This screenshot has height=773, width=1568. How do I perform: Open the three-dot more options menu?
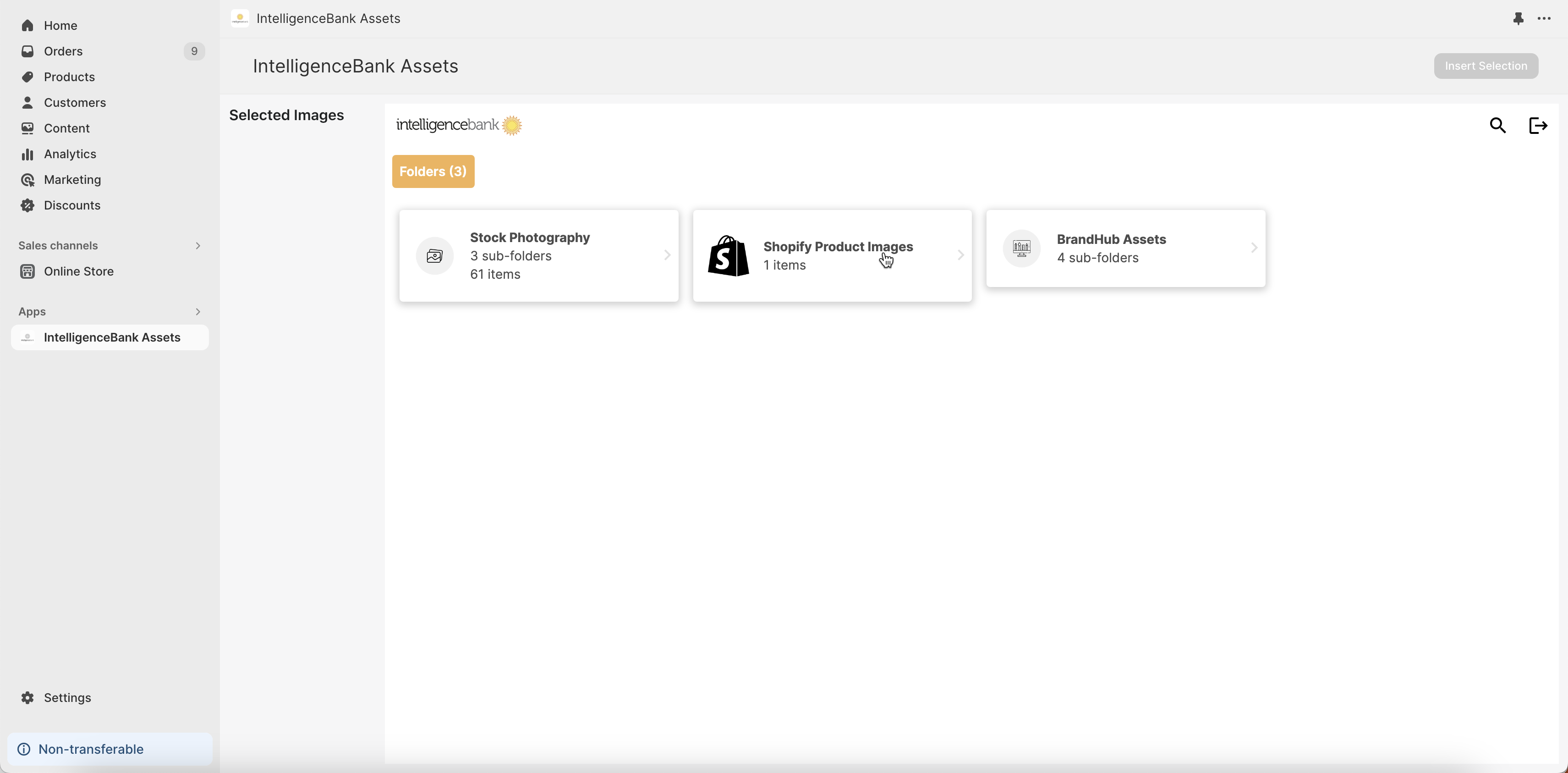1544,18
